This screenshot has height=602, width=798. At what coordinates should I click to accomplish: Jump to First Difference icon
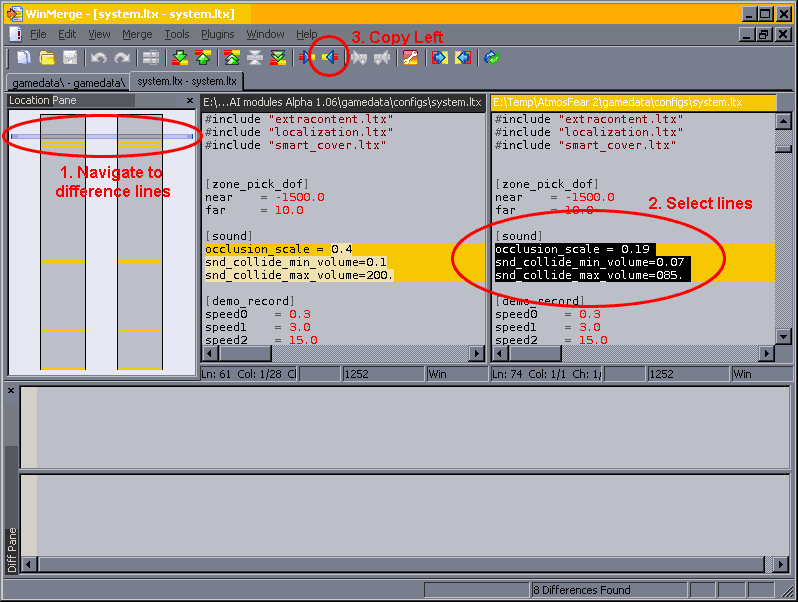(232, 58)
